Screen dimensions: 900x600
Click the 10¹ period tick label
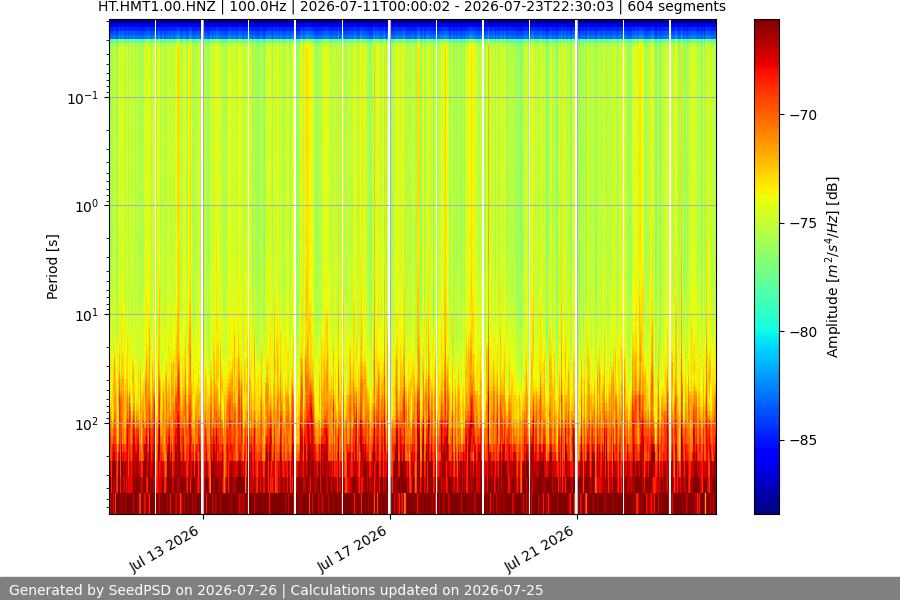(x=87, y=315)
